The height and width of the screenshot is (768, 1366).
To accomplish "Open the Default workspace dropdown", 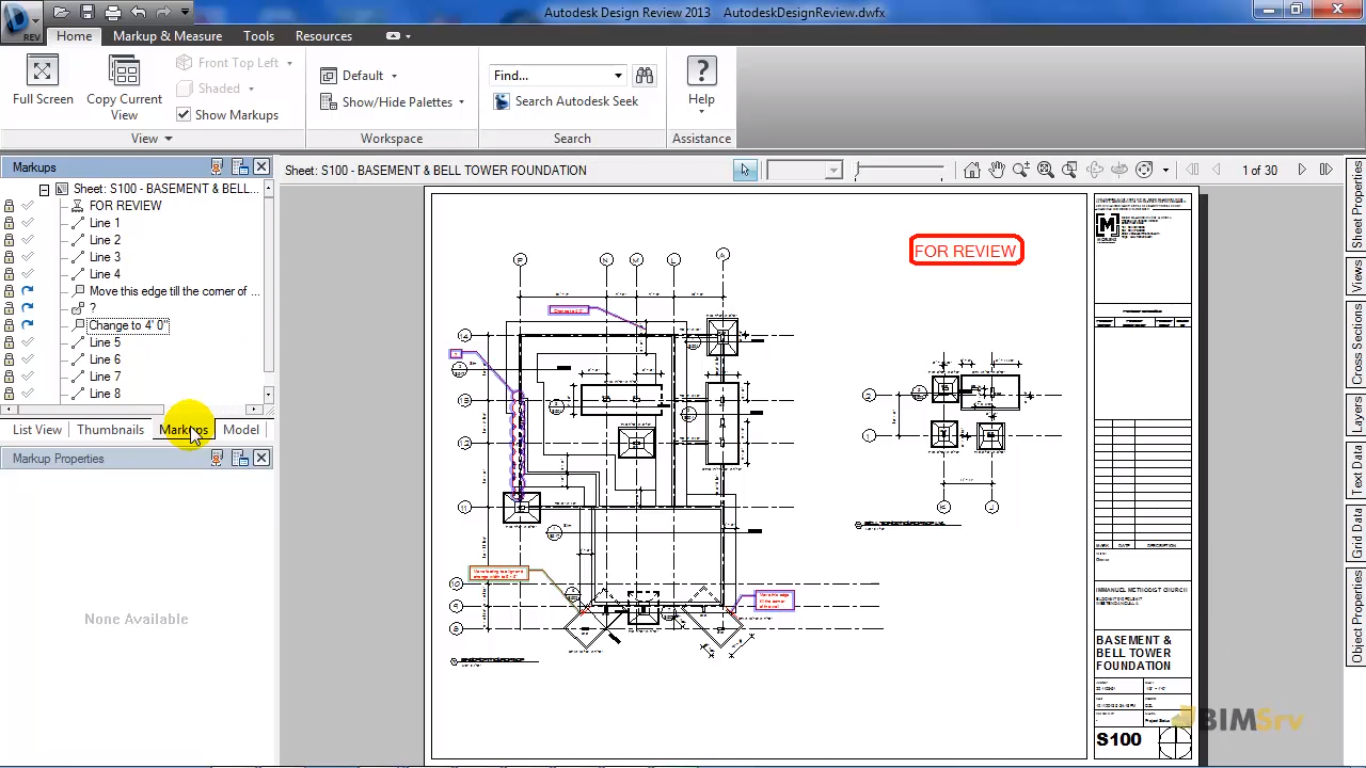I will click(359, 75).
